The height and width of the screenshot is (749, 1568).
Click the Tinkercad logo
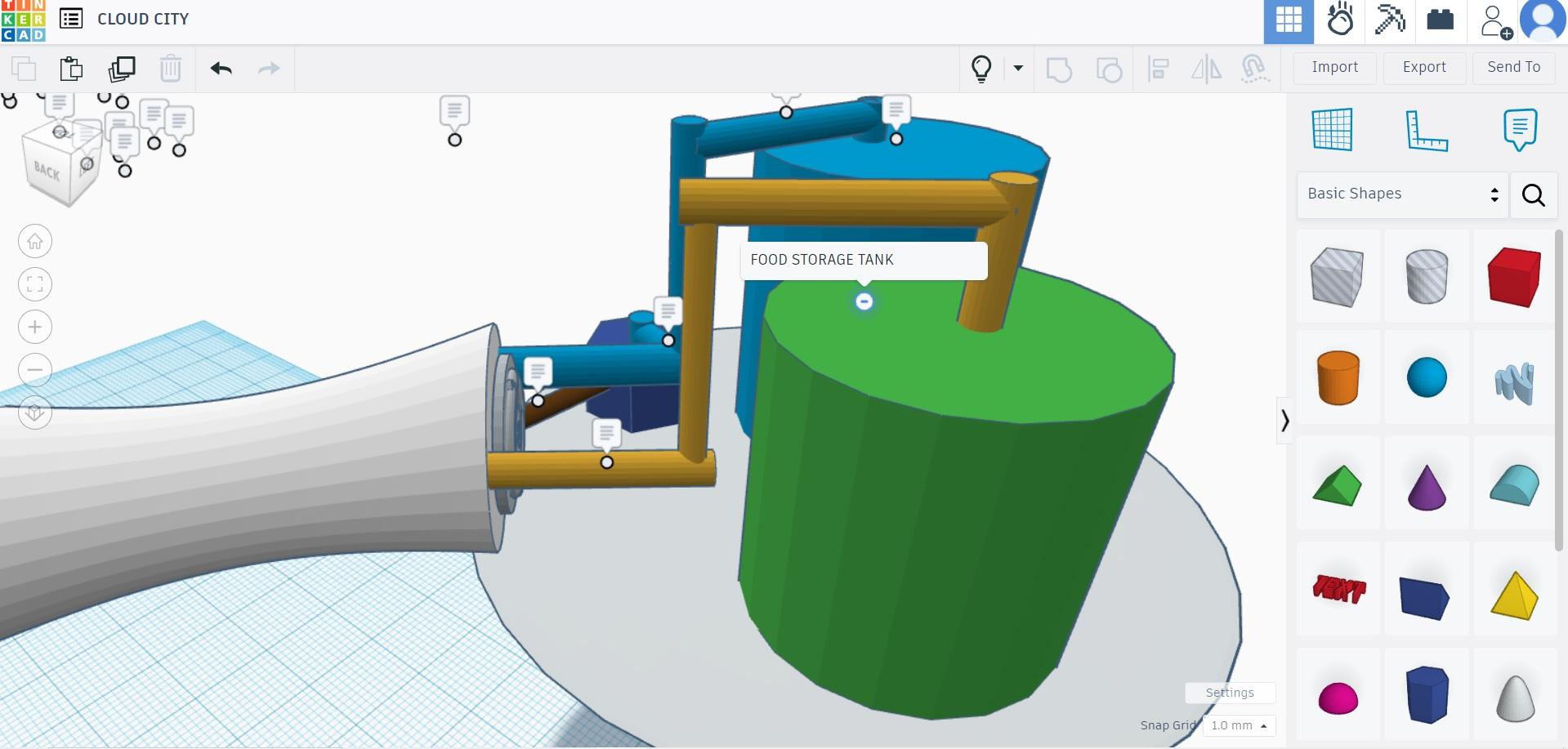pos(23,20)
